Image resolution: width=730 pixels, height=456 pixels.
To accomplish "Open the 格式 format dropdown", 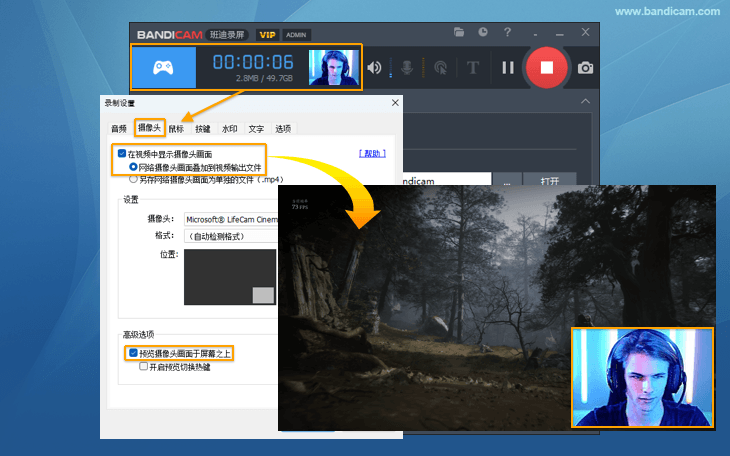I will tap(230, 236).
